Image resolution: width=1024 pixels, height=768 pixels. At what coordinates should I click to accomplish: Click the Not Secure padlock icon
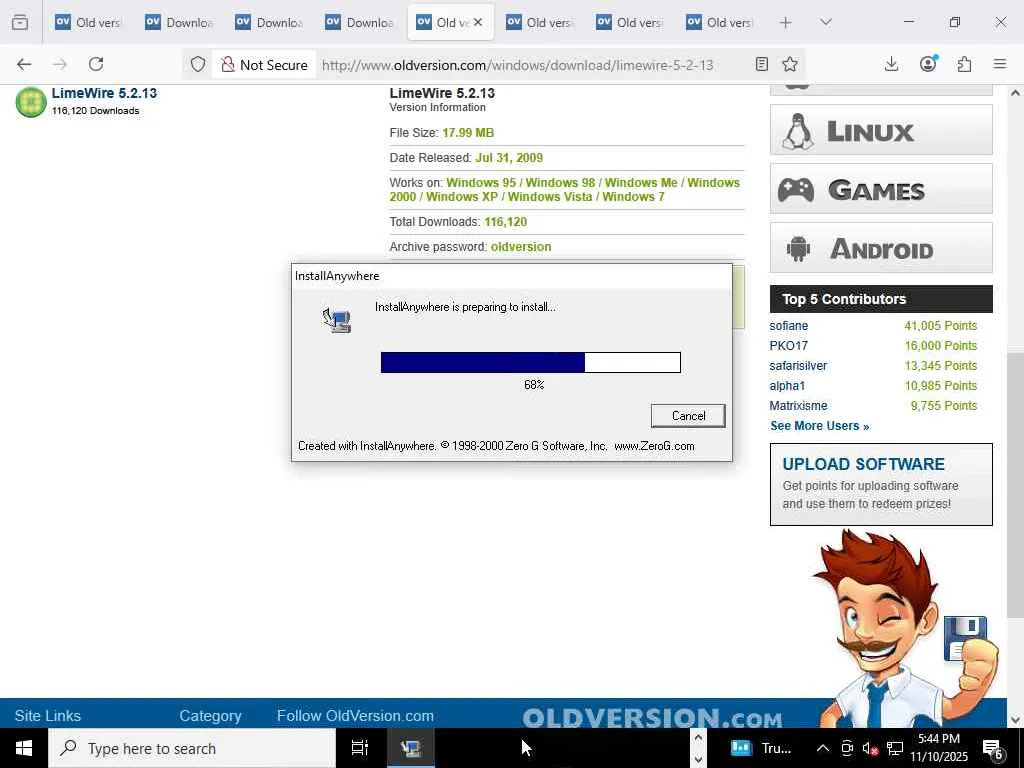(227, 64)
